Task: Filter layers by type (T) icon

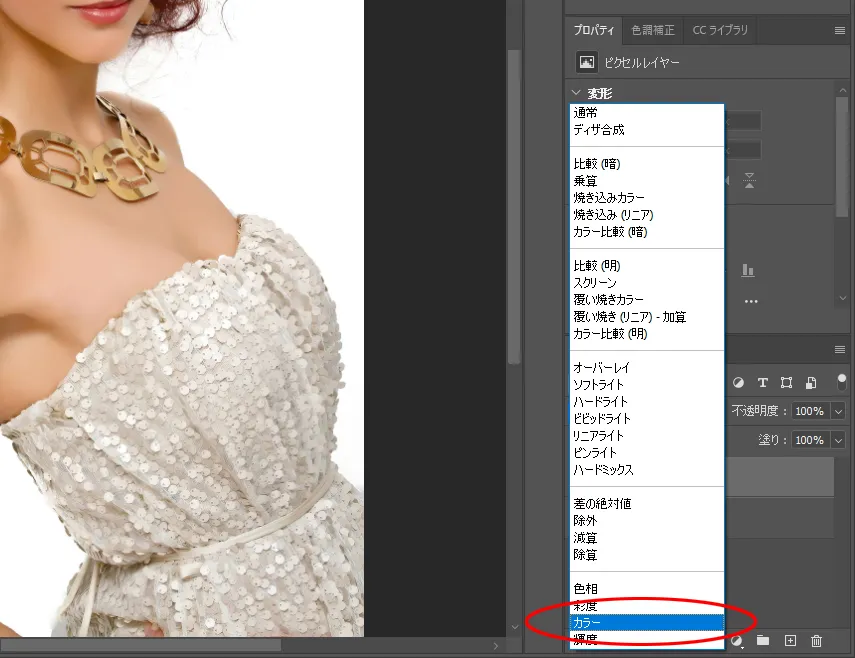Action: coord(763,382)
